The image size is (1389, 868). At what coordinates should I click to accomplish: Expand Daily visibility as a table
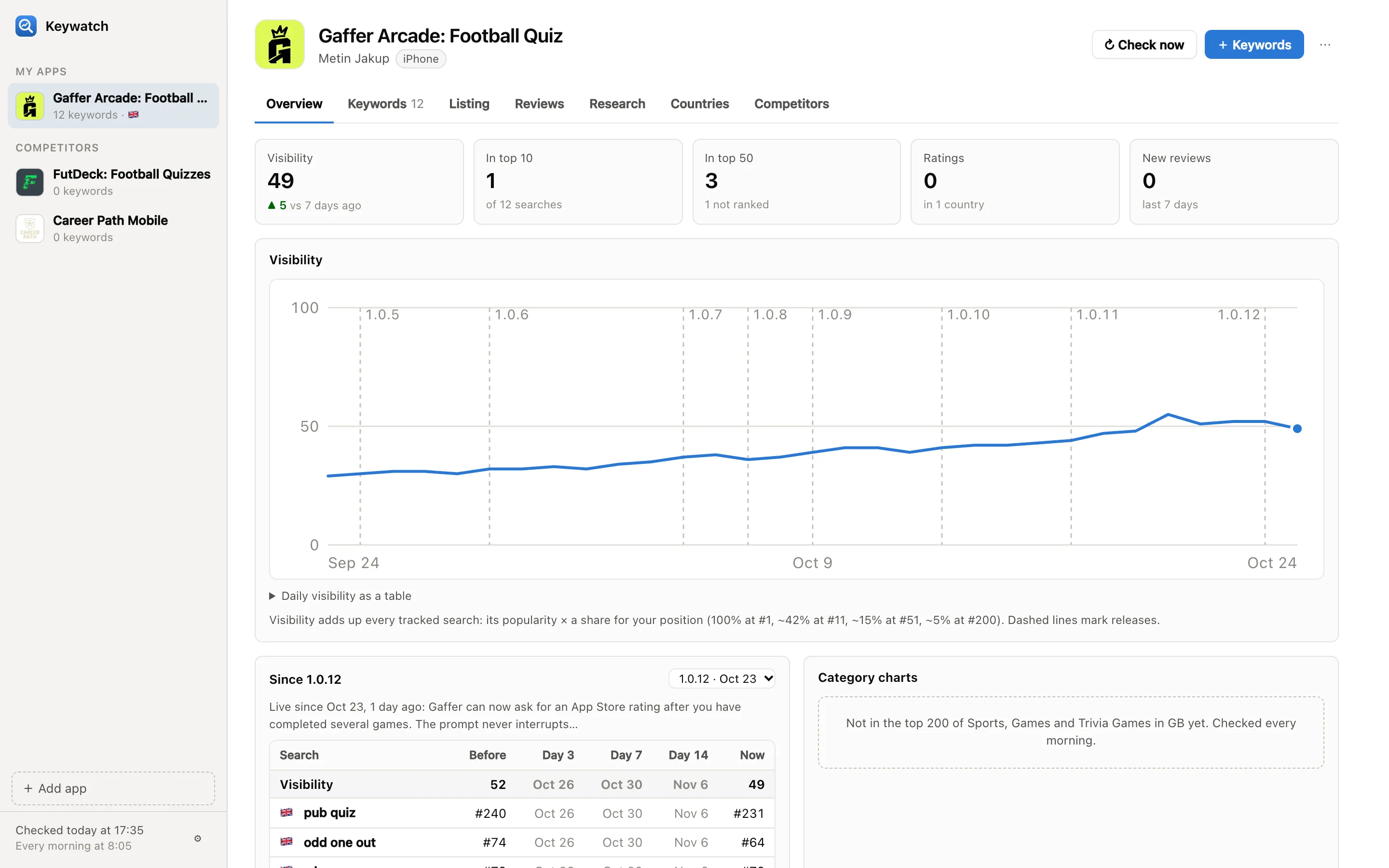point(340,596)
